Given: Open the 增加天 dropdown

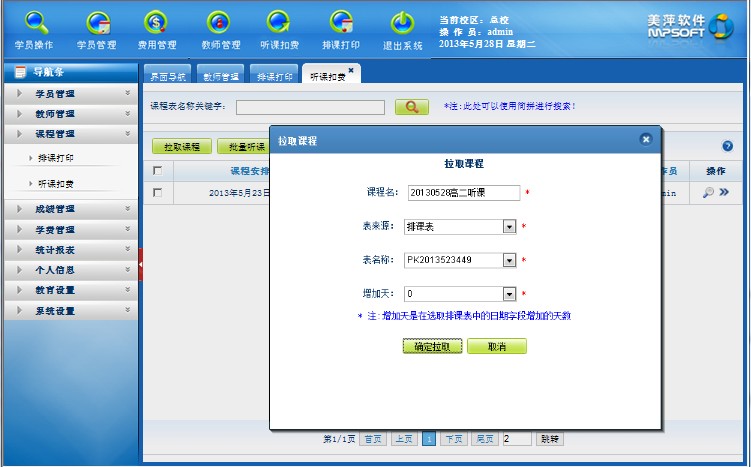Looking at the screenshot, I should pyautogui.click(x=509, y=294).
